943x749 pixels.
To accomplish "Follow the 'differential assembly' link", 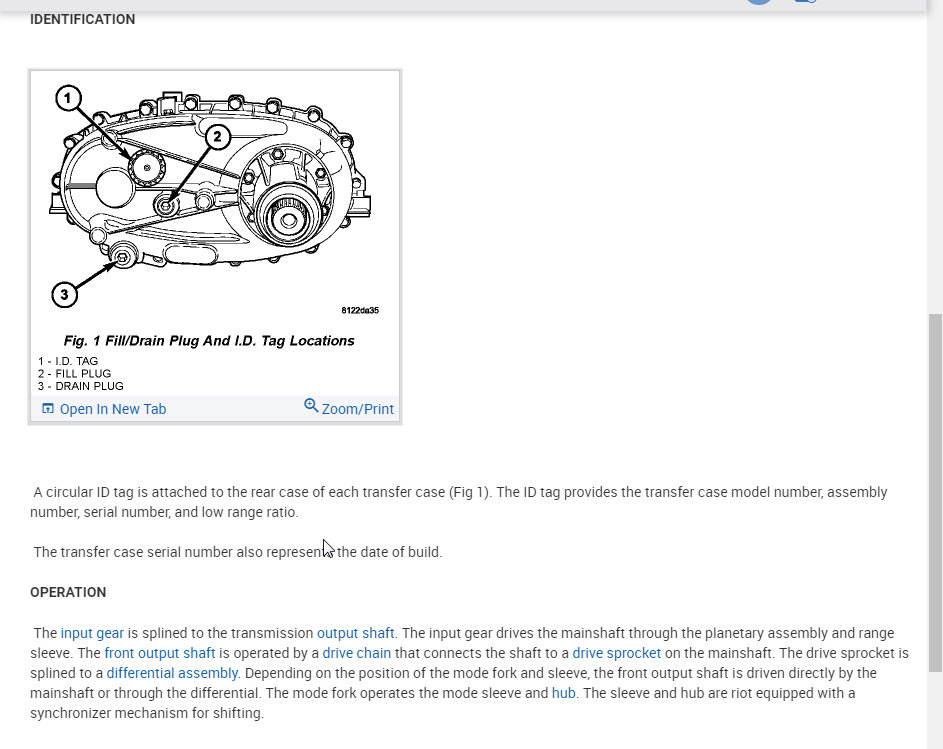I will click(x=172, y=673).
